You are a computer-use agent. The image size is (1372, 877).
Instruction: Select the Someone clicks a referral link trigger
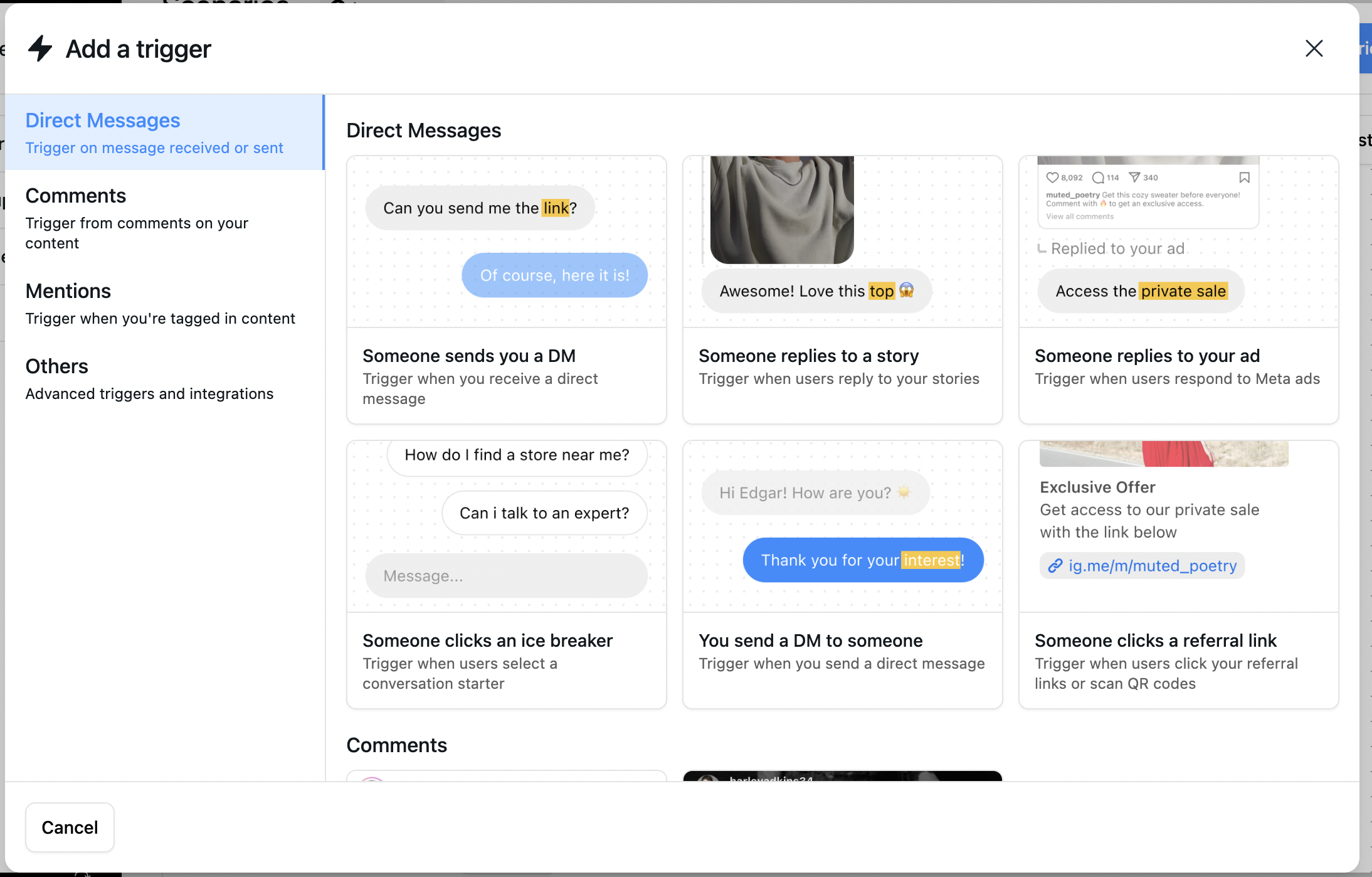click(1156, 640)
